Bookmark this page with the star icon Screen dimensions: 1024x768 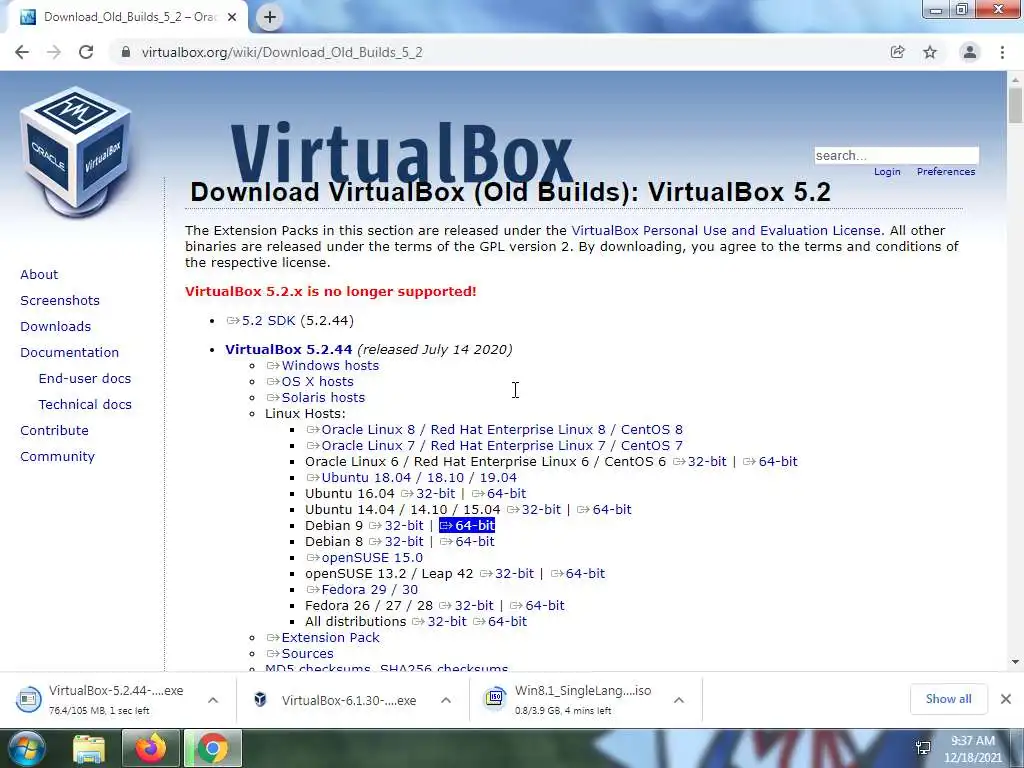pos(930,52)
